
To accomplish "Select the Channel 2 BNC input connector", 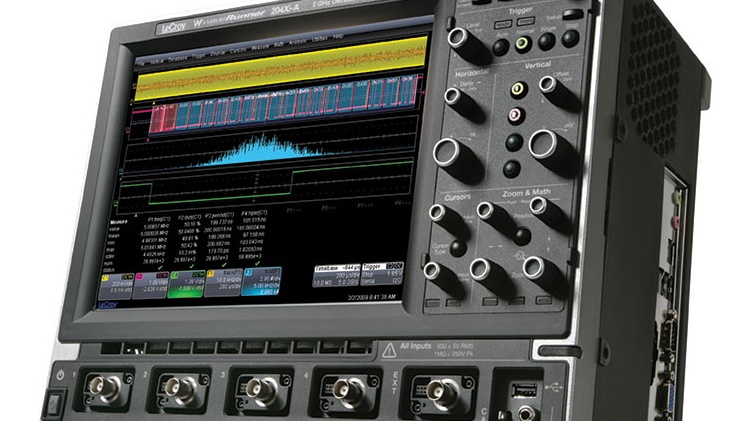I will pos(180,388).
